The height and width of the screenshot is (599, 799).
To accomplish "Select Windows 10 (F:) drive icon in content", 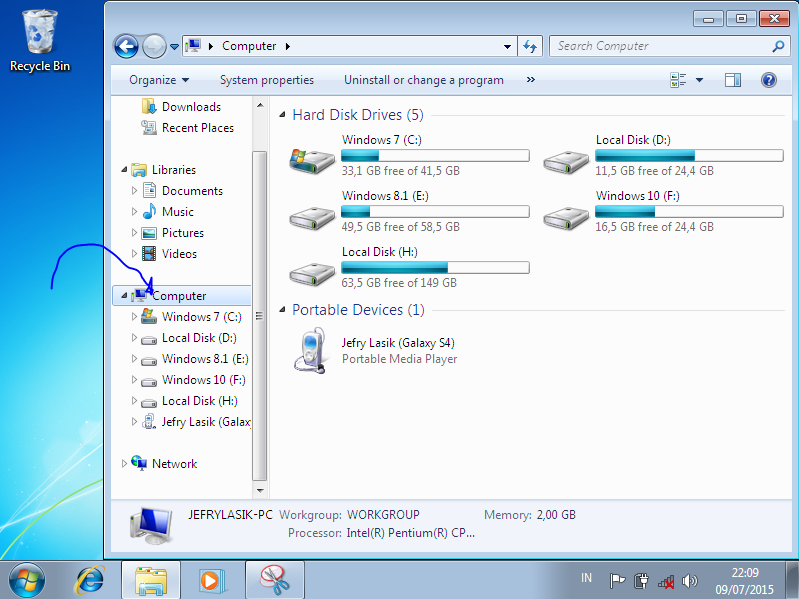I will pyautogui.click(x=566, y=218).
